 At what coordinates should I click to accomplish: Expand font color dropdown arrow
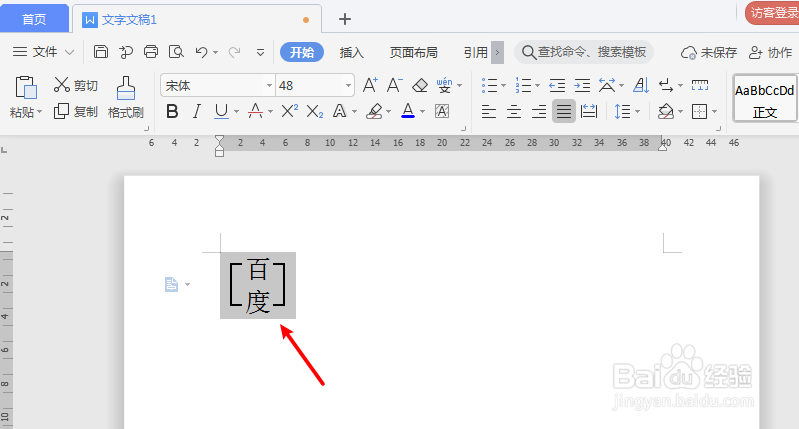pos(422,111)
